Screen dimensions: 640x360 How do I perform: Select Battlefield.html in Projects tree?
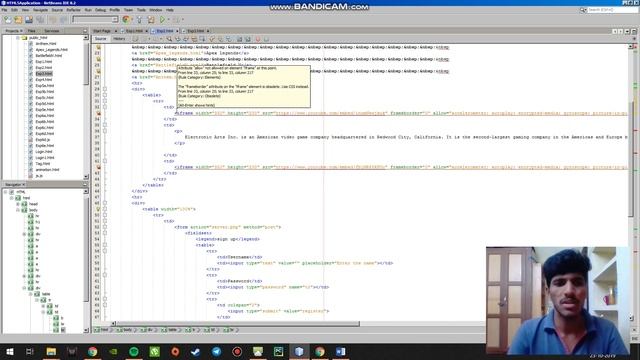49,56
